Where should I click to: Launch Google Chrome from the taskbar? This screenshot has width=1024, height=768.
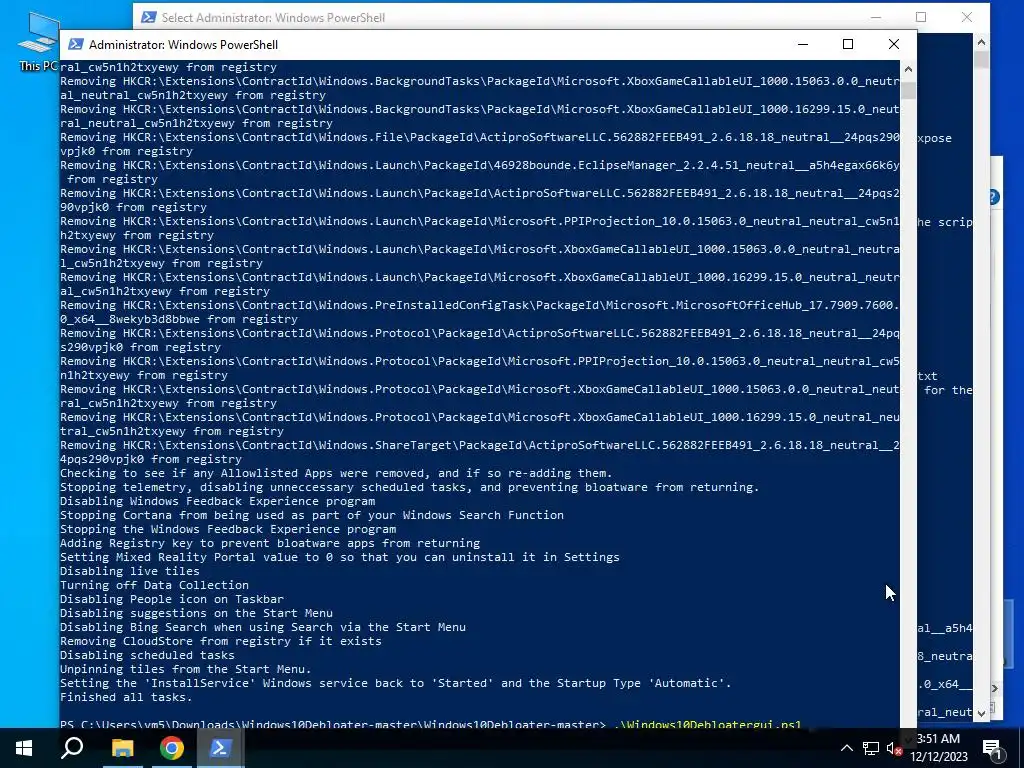tap(171, 748)
